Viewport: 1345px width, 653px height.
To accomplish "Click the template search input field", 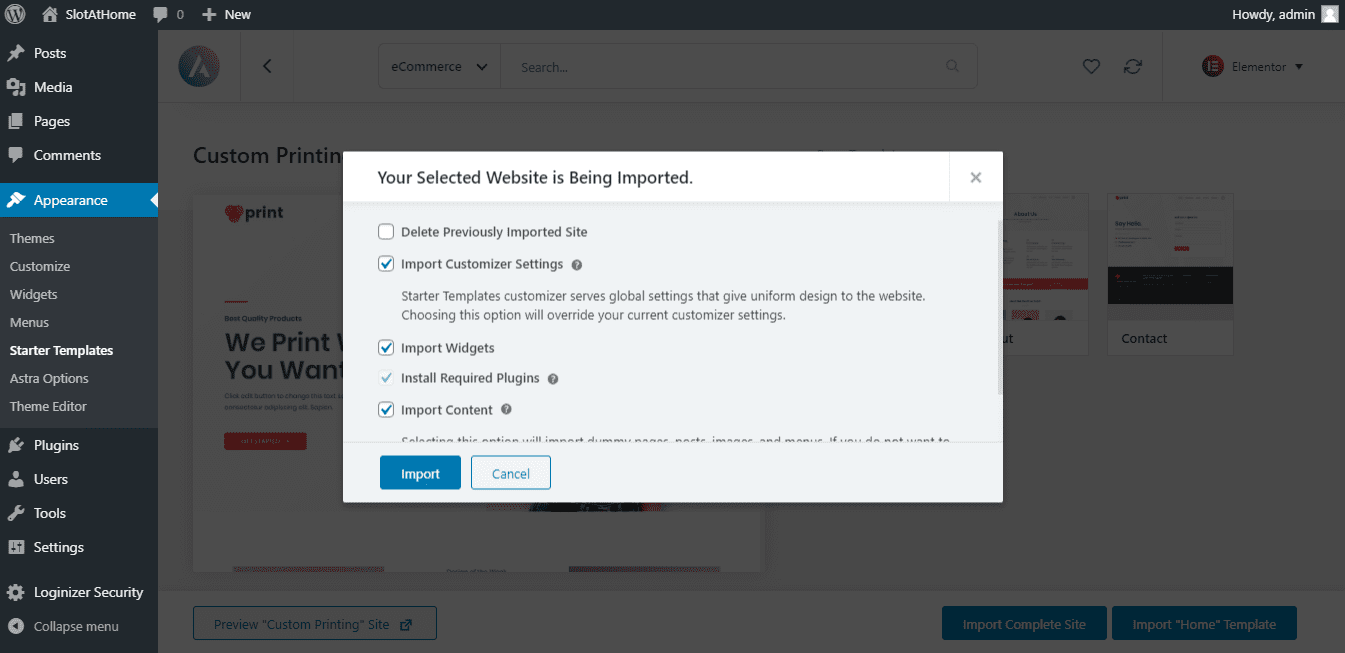I will tap(730, 67).
